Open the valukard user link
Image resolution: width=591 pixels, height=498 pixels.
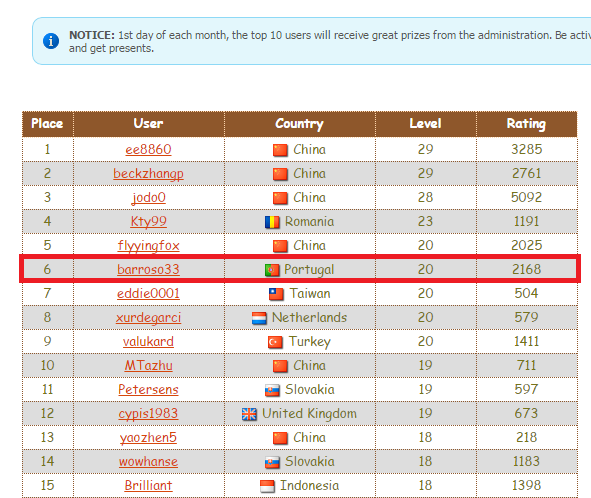149,342
